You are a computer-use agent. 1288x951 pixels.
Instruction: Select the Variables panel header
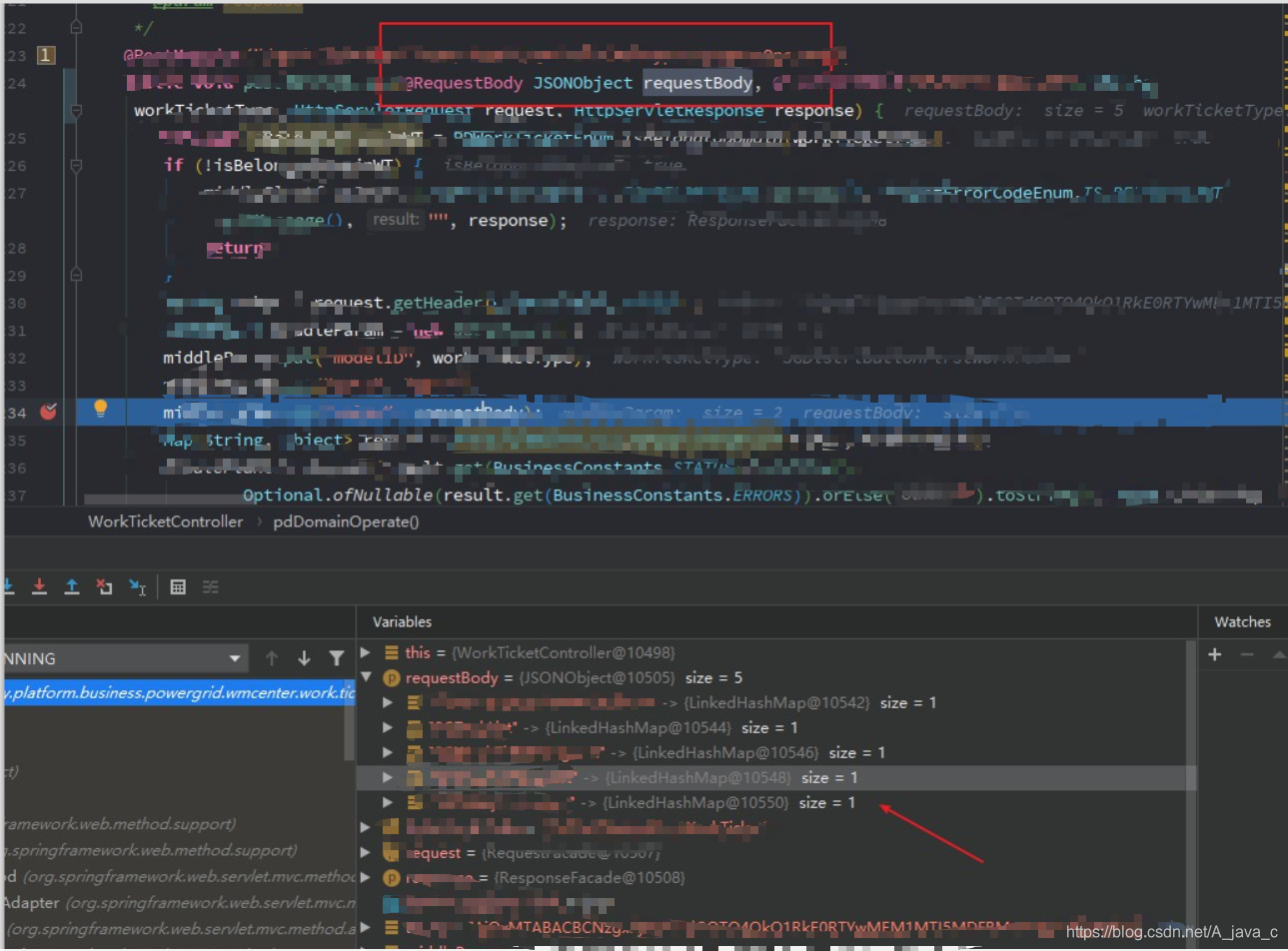[403, 621]
